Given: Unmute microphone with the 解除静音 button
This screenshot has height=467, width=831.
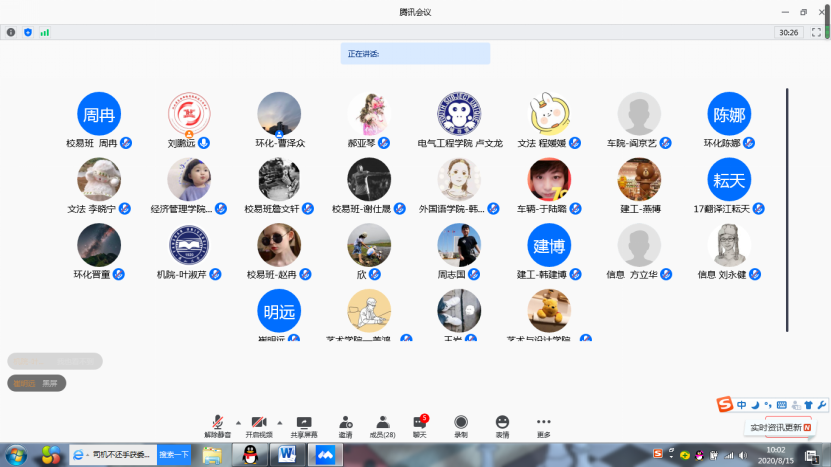Looking at the screenshot, I should click(x=218, y=426).
